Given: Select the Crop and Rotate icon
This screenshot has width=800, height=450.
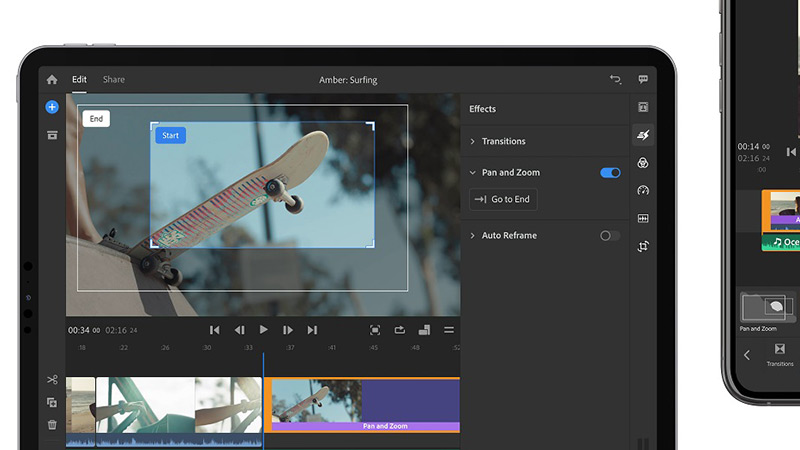Looking at the screenshot, I should click(x=643, y=246).
